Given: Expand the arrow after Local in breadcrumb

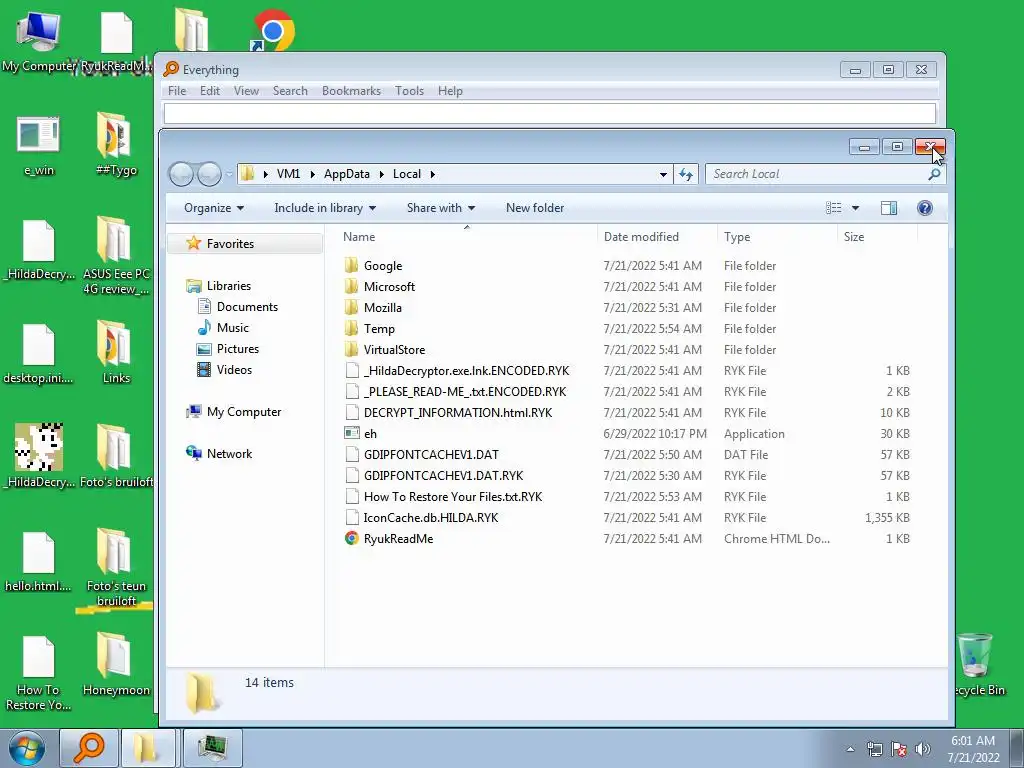Looking at the screenshot, I should point(432,174).
